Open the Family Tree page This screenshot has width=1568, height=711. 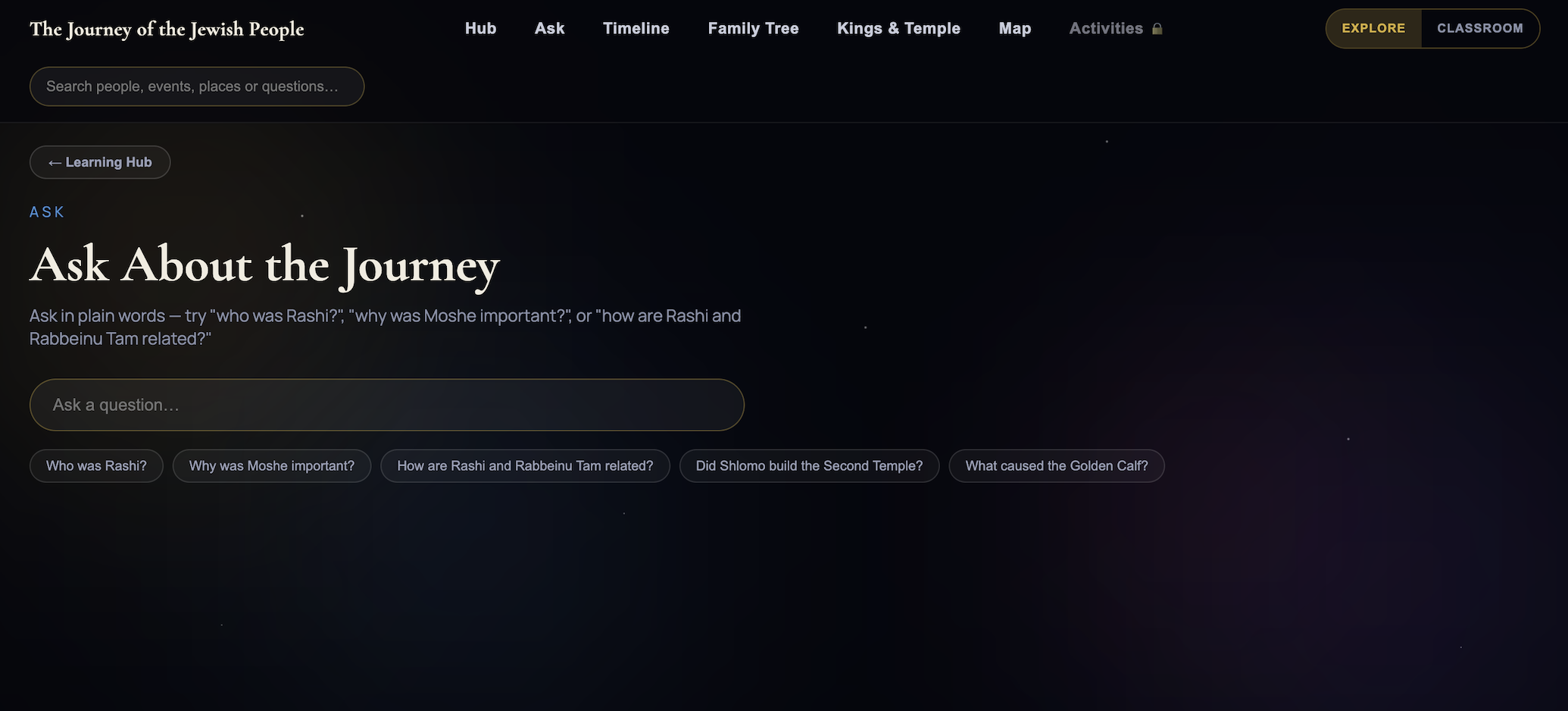pyautogui.click(x=753, y=29)
